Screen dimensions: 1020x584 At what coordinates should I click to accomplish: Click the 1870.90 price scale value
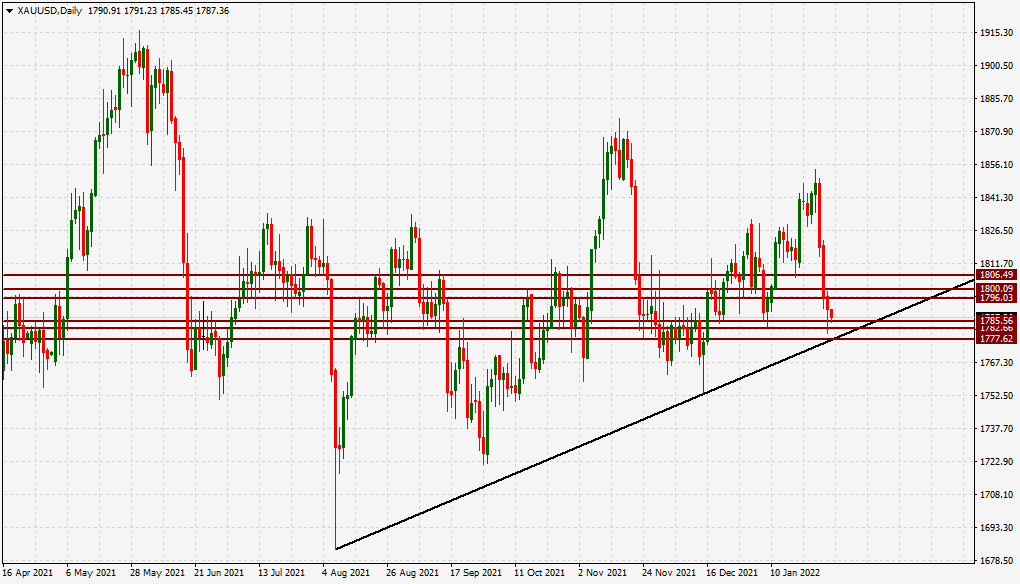pyautogui.click(x=996, y=132)
